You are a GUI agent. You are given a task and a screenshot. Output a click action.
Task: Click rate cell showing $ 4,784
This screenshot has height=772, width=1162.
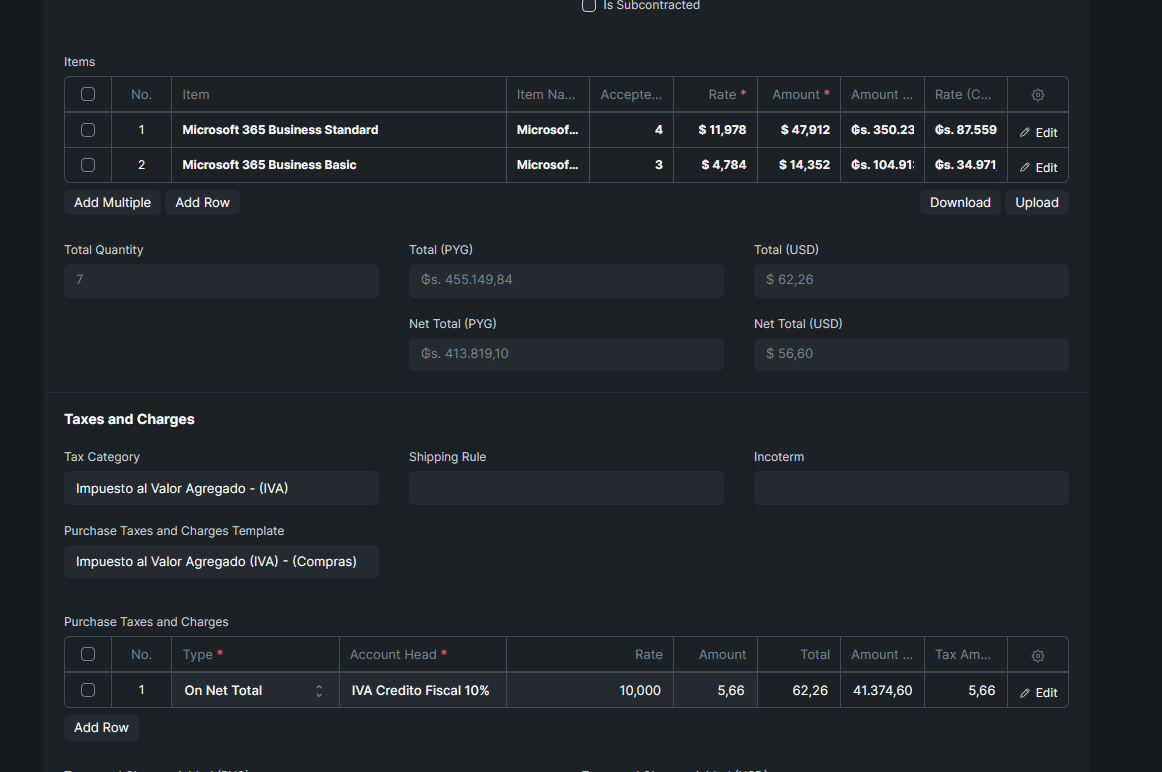pyautogui.click(x=715, y=164)
